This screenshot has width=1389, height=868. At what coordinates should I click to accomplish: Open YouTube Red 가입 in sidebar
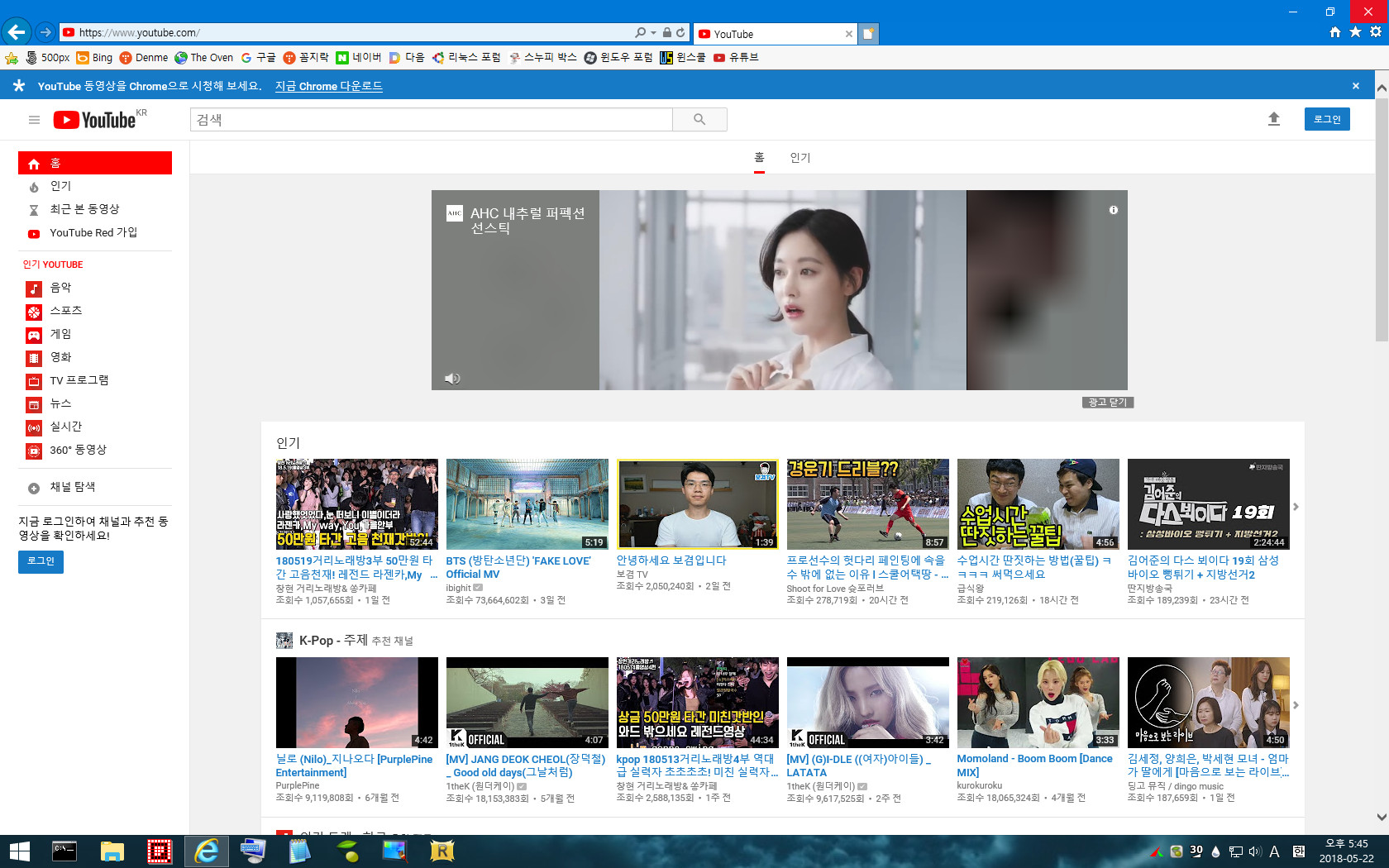tap(94, 232)
